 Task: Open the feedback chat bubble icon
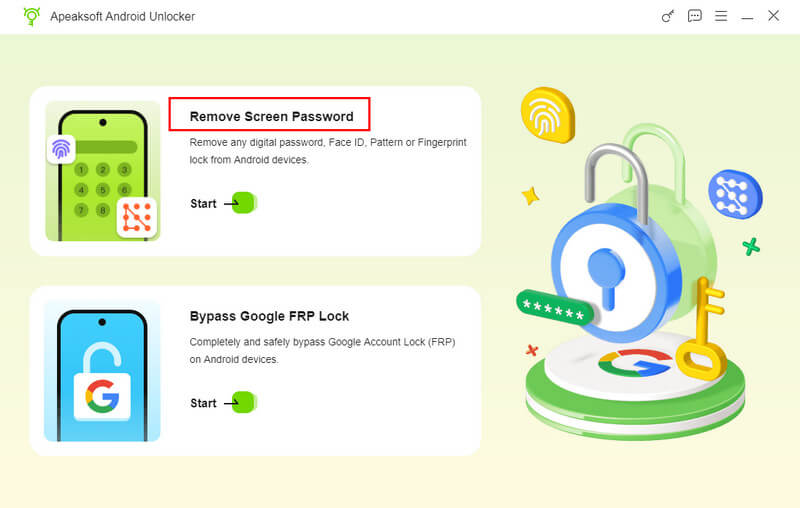[695, 16]
